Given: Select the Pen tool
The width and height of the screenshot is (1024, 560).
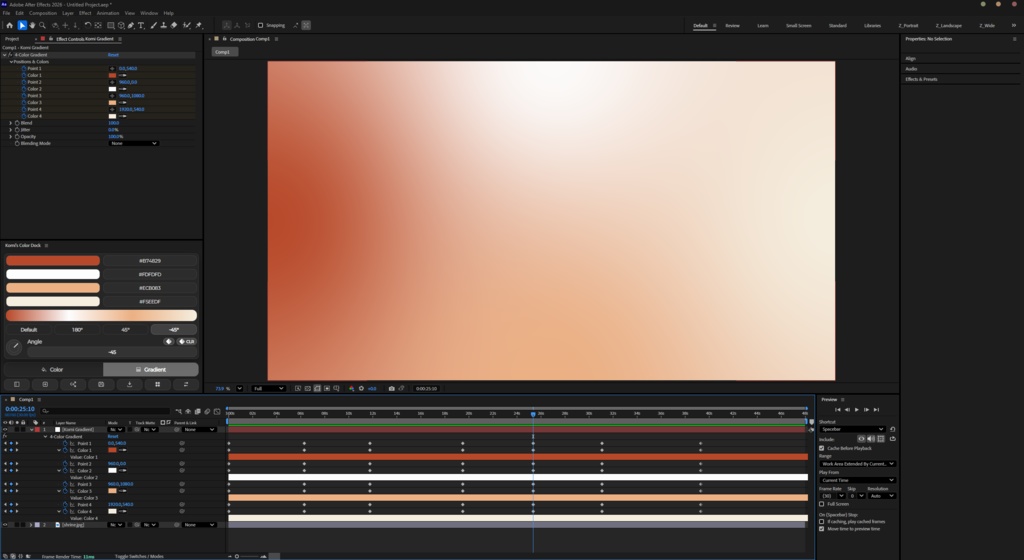Looking at the screenshot, I should point(131,25).
